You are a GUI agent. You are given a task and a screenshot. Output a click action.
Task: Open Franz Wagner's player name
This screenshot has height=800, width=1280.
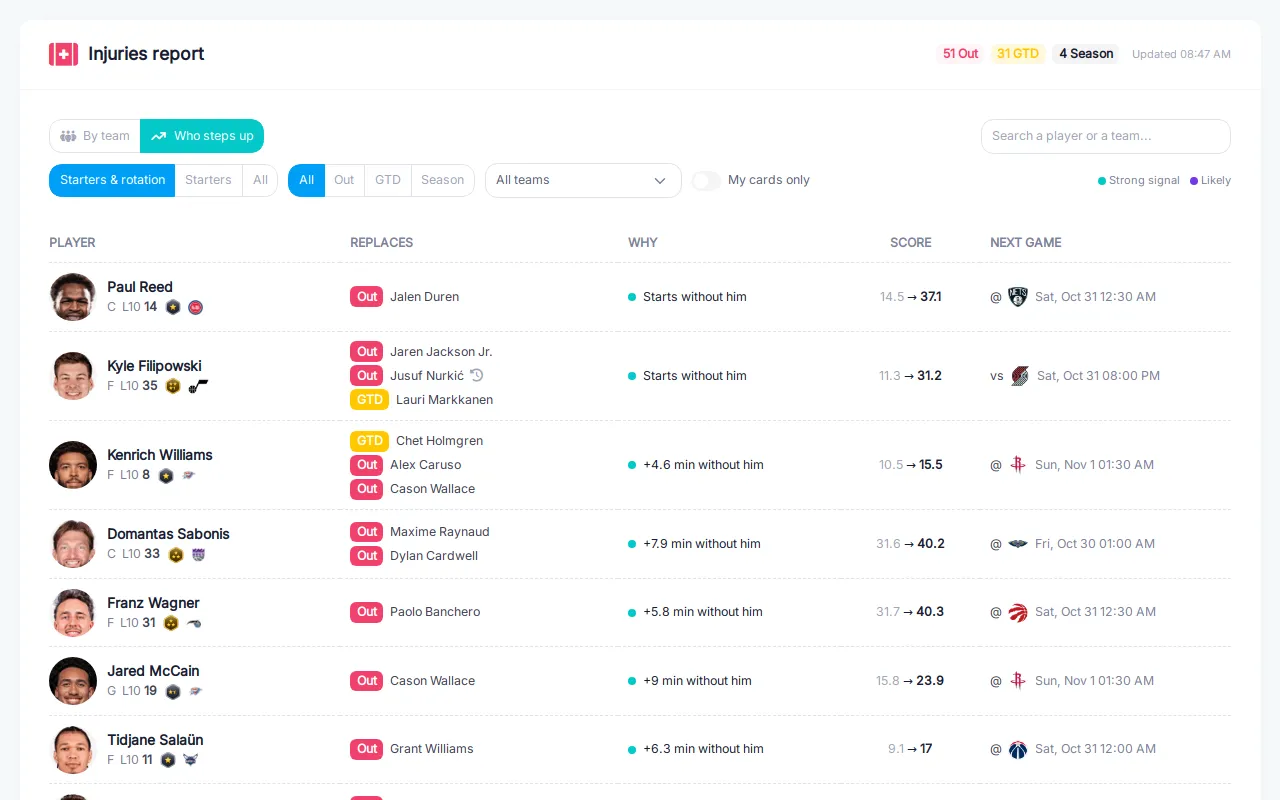[153, 603]
